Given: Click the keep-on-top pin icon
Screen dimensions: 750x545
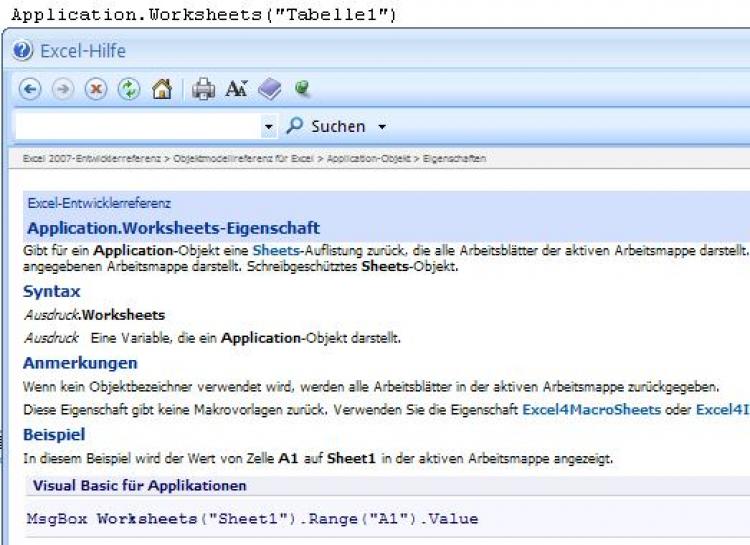Looking at the screenshot, I should (x=302, y=89).
